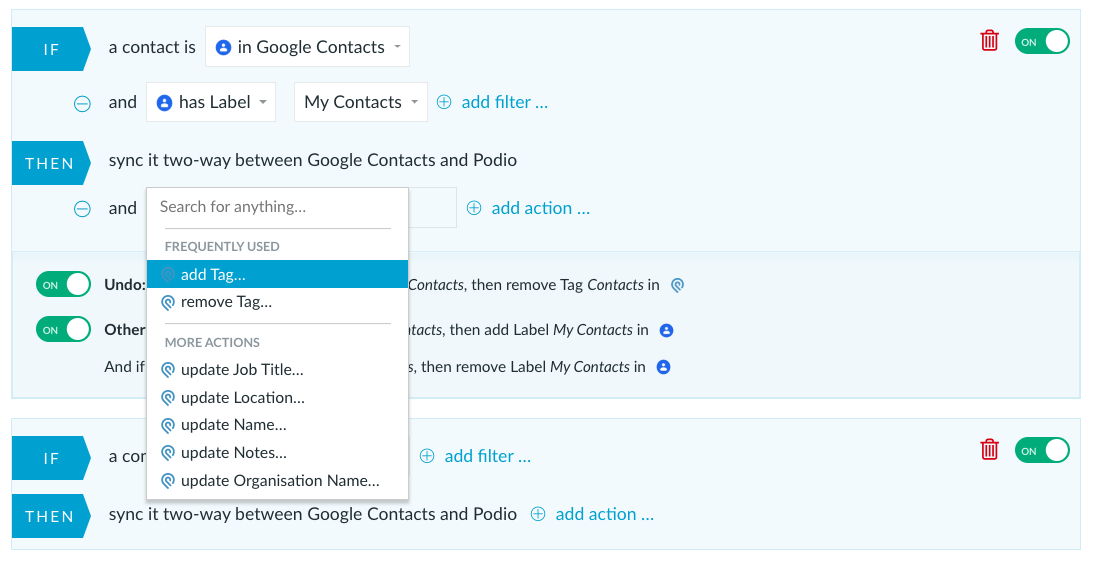Click 'add filter ...' link in second rule
The width and height of the screenshot is (1097, 562).
click(x=488, y=456)
